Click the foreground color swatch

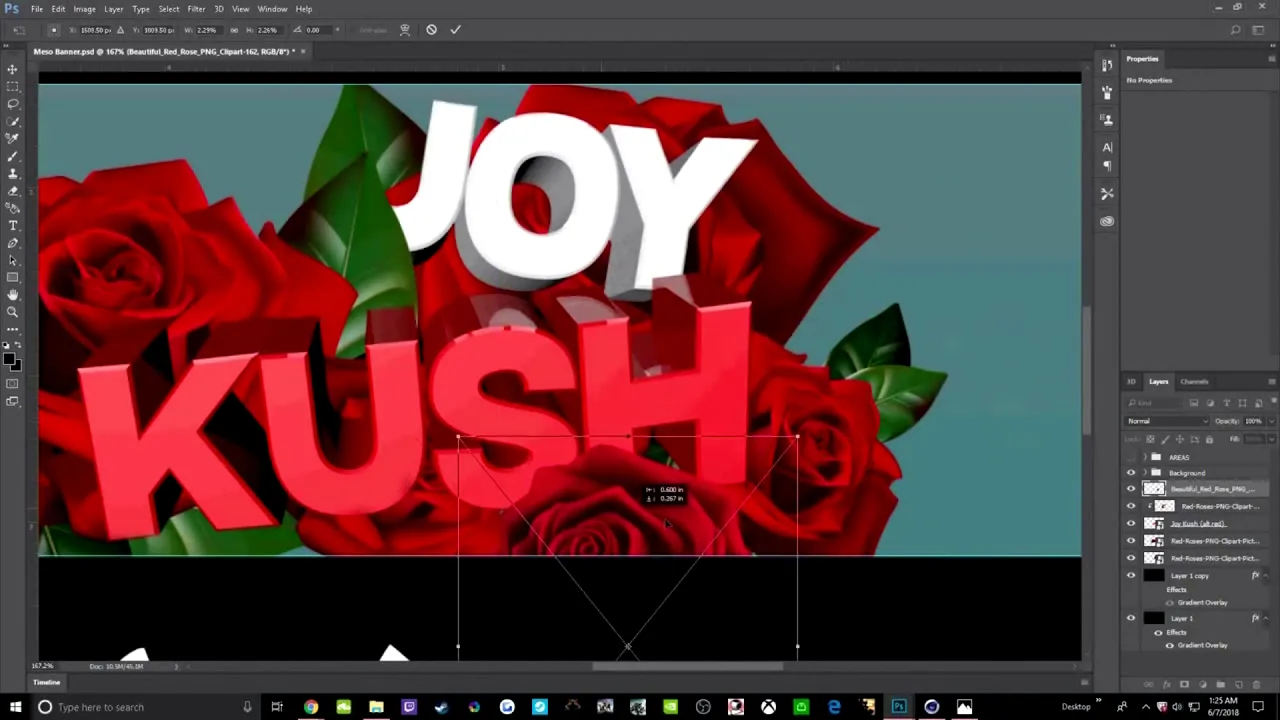click(9, 359)
